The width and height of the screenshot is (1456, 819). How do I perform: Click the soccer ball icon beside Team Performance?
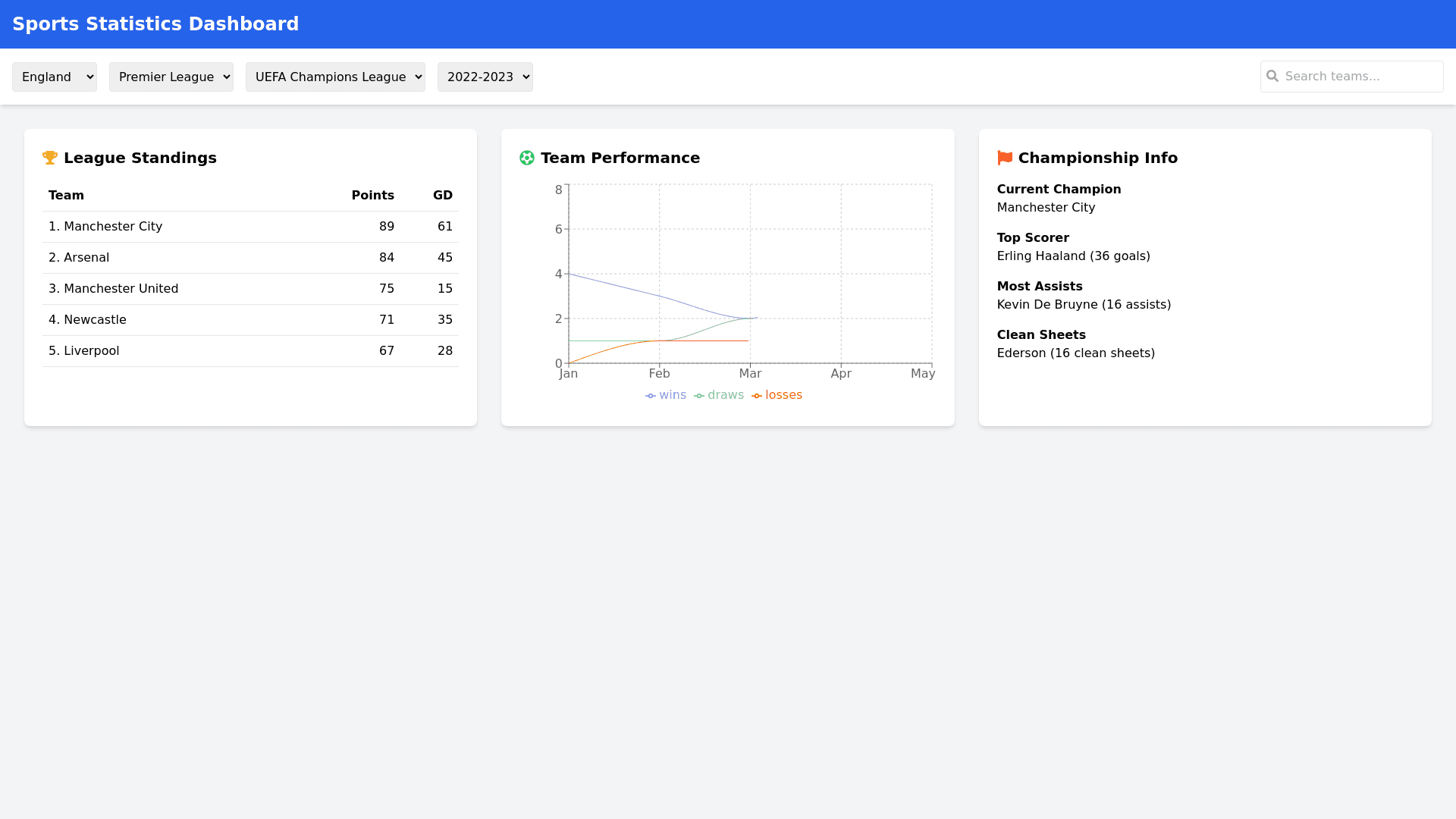(527, 158)
